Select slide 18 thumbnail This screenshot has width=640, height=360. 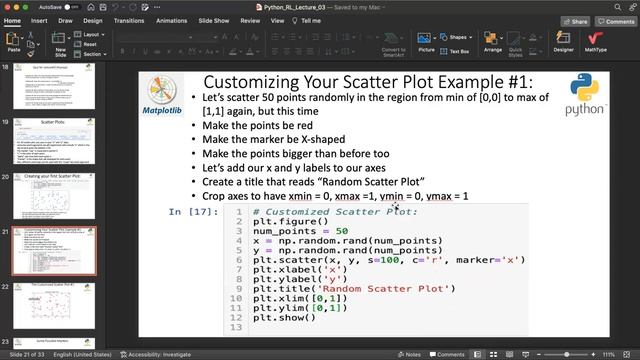pos(54,86)
